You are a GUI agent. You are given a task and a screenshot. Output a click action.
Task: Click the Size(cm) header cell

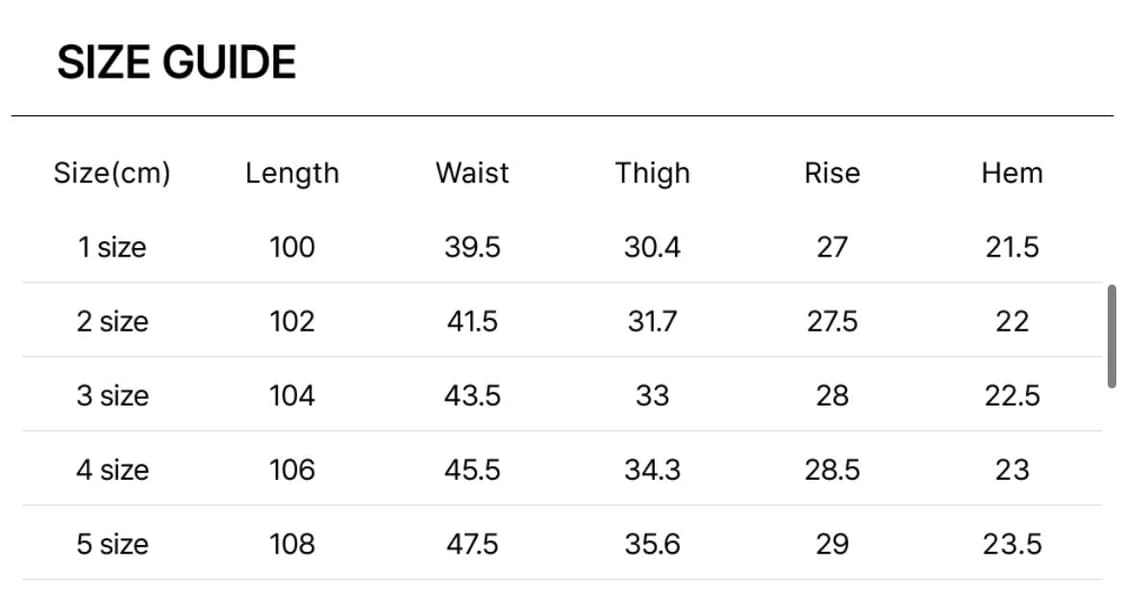112,173
